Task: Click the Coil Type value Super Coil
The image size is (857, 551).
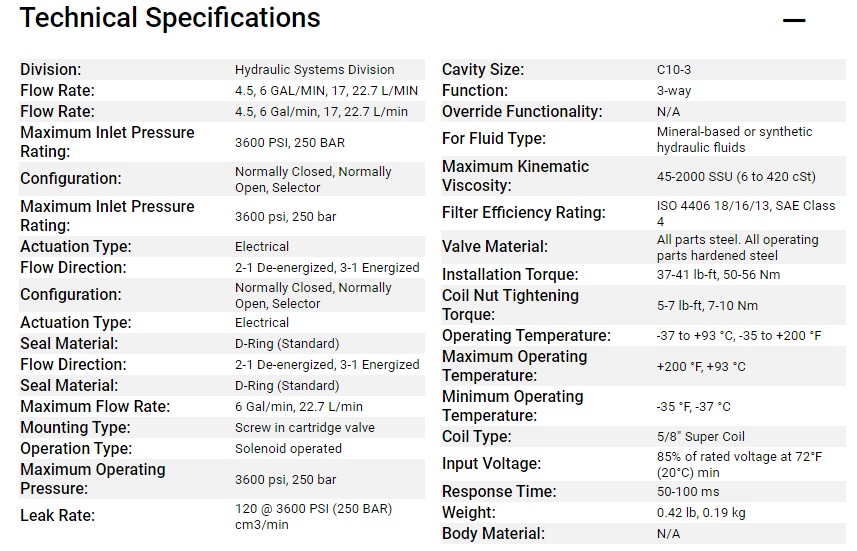Action: click(x=700, y=436)
